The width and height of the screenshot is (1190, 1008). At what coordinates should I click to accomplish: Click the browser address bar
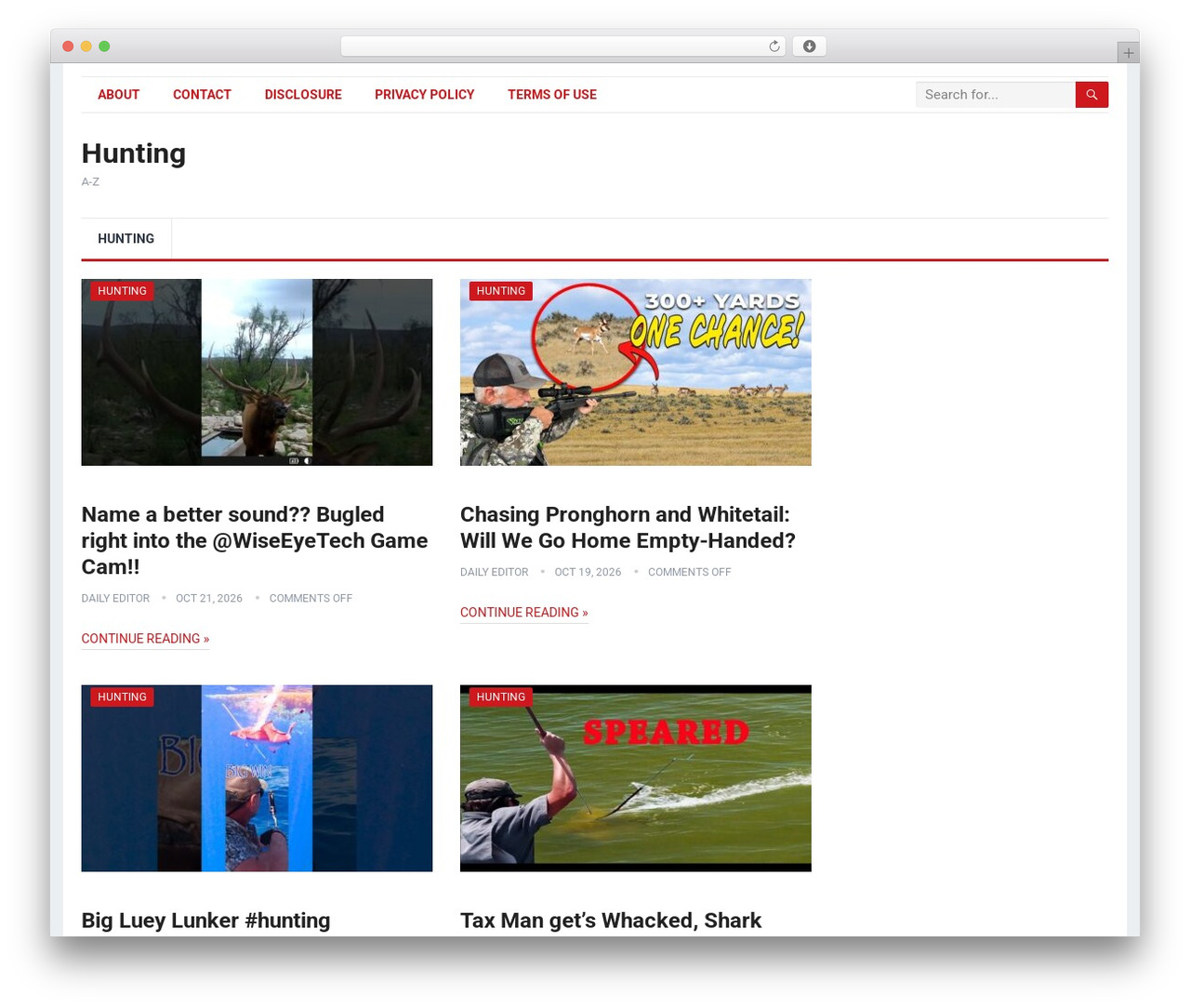tap(563, 46)
